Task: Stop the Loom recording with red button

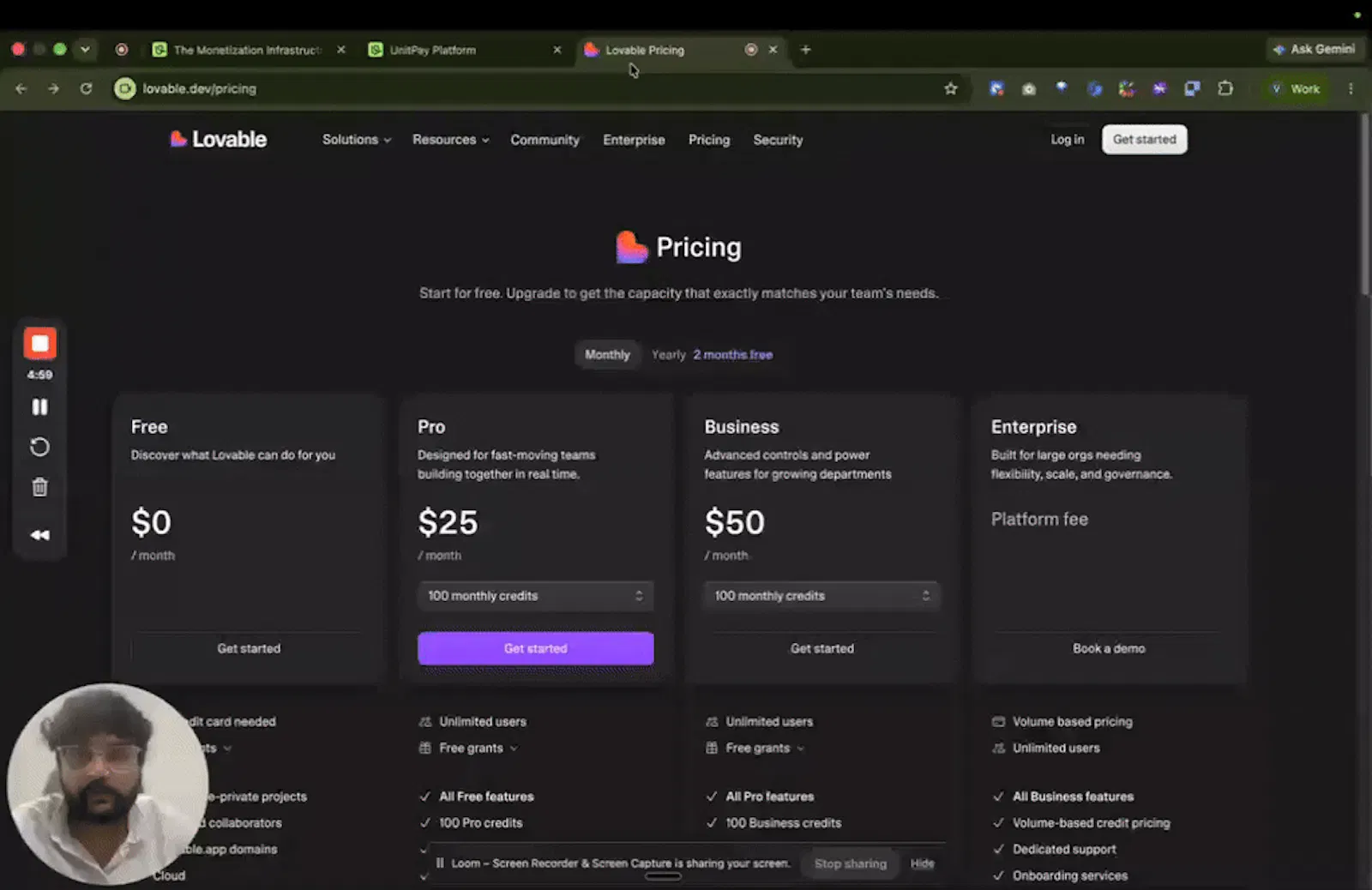Action: [x=39, y=344]
